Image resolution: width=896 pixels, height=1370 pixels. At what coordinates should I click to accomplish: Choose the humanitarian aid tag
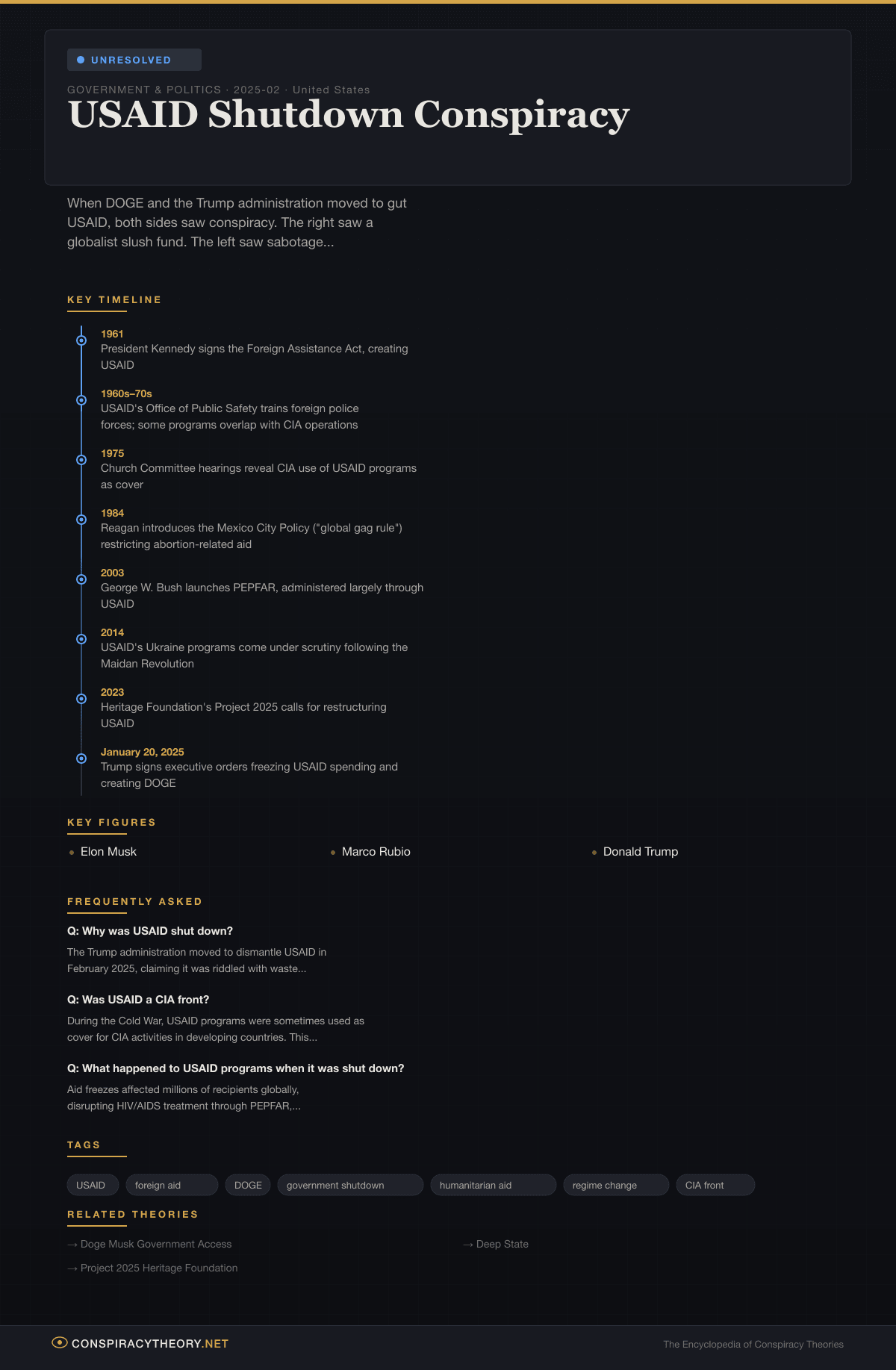(493, 1185)
